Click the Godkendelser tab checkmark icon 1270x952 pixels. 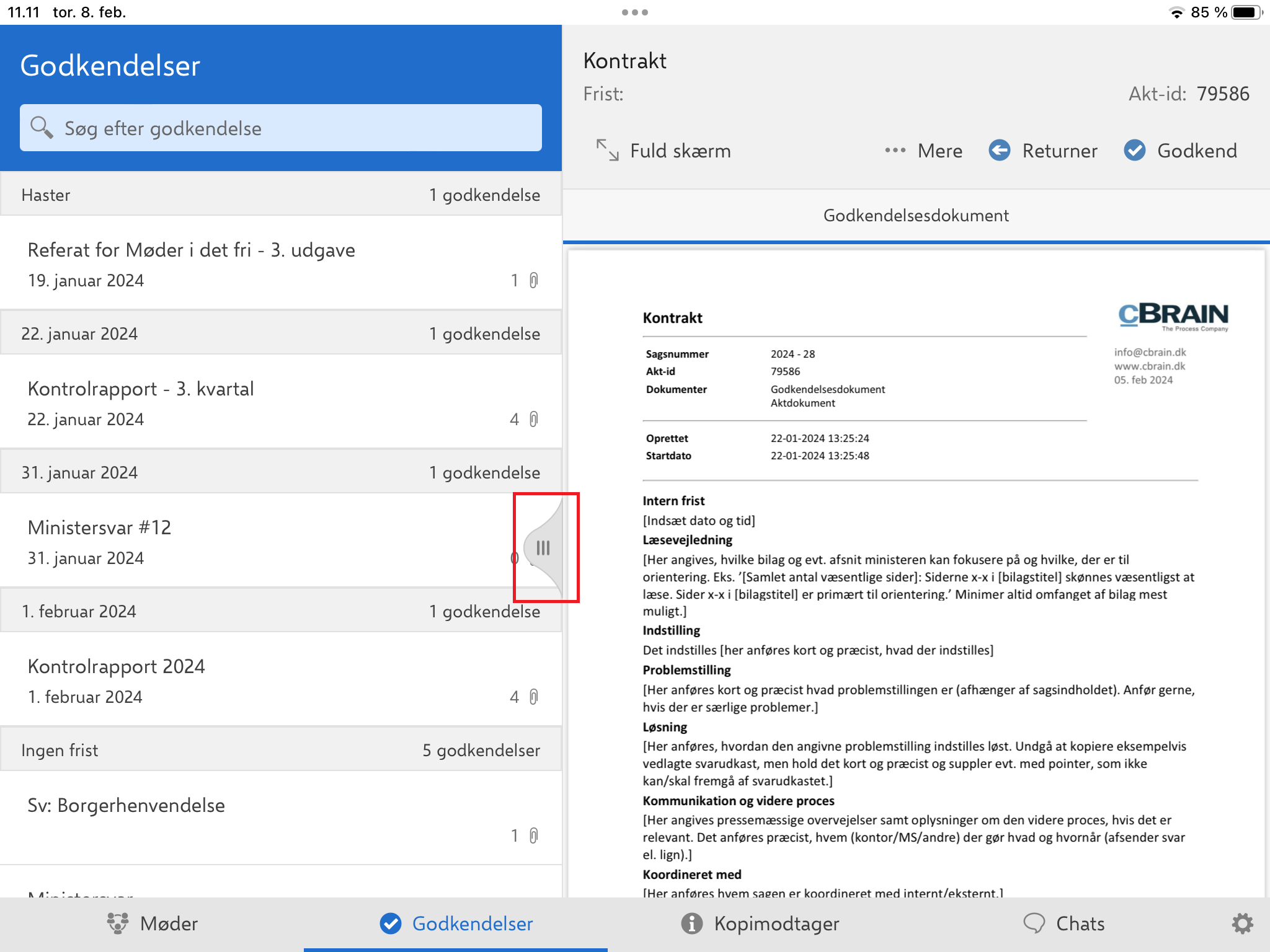[391, 923]
